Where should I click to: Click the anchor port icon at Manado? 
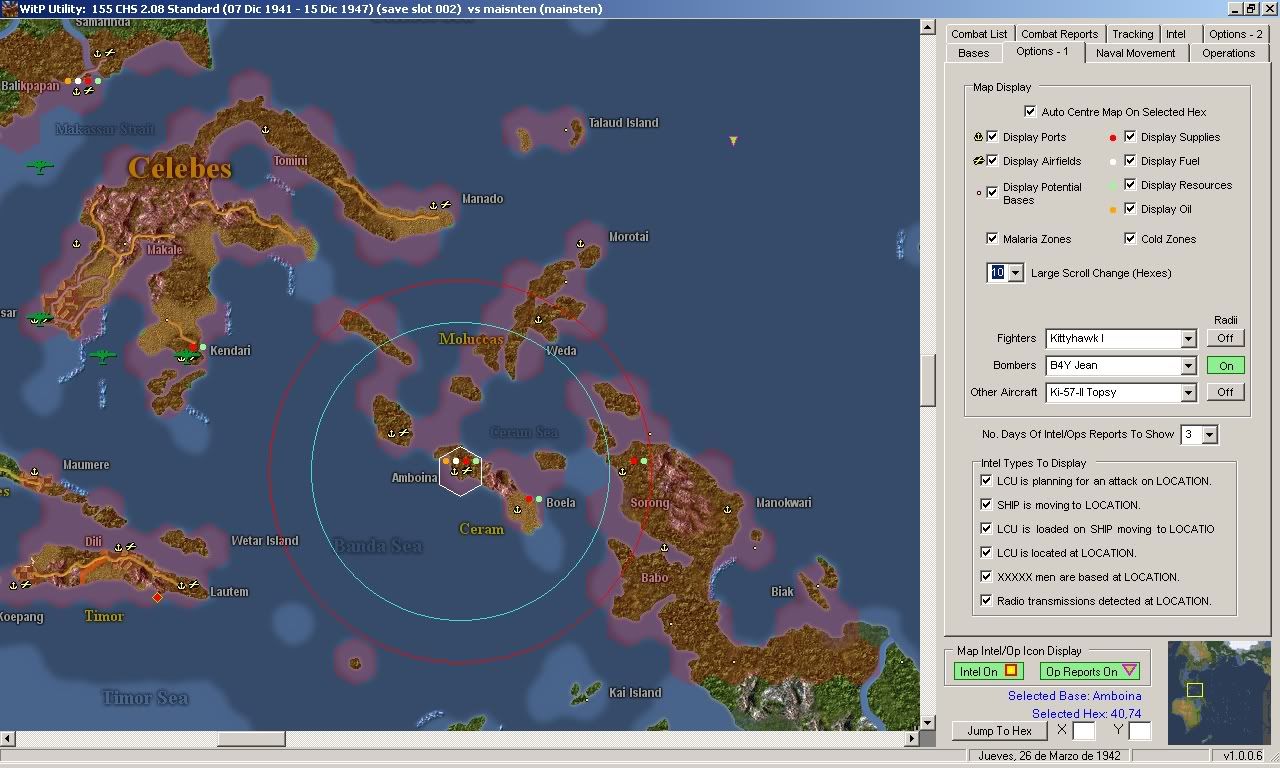[x=434, y=204]
